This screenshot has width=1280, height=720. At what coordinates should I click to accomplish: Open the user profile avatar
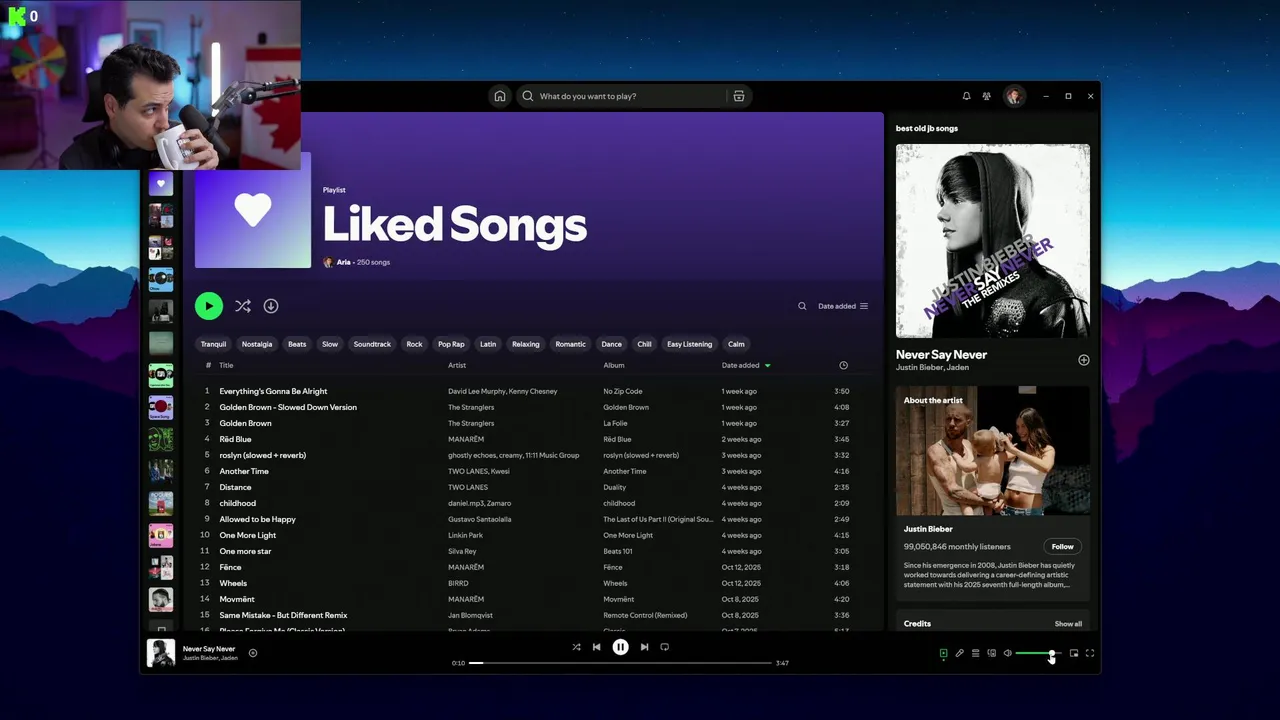click(1014, 96)
